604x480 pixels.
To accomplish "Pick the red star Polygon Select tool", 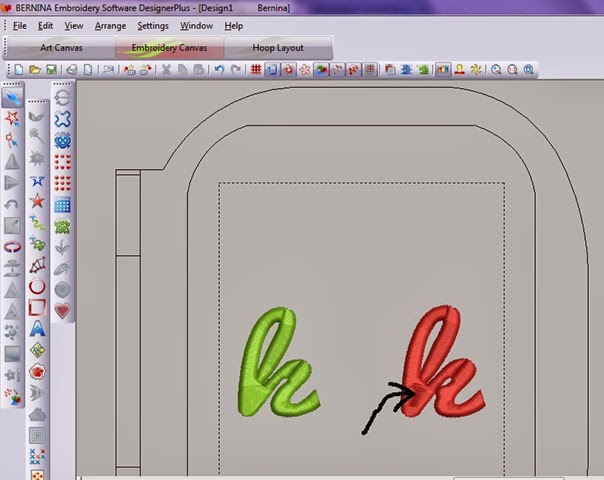I will (x=12, y=118).
